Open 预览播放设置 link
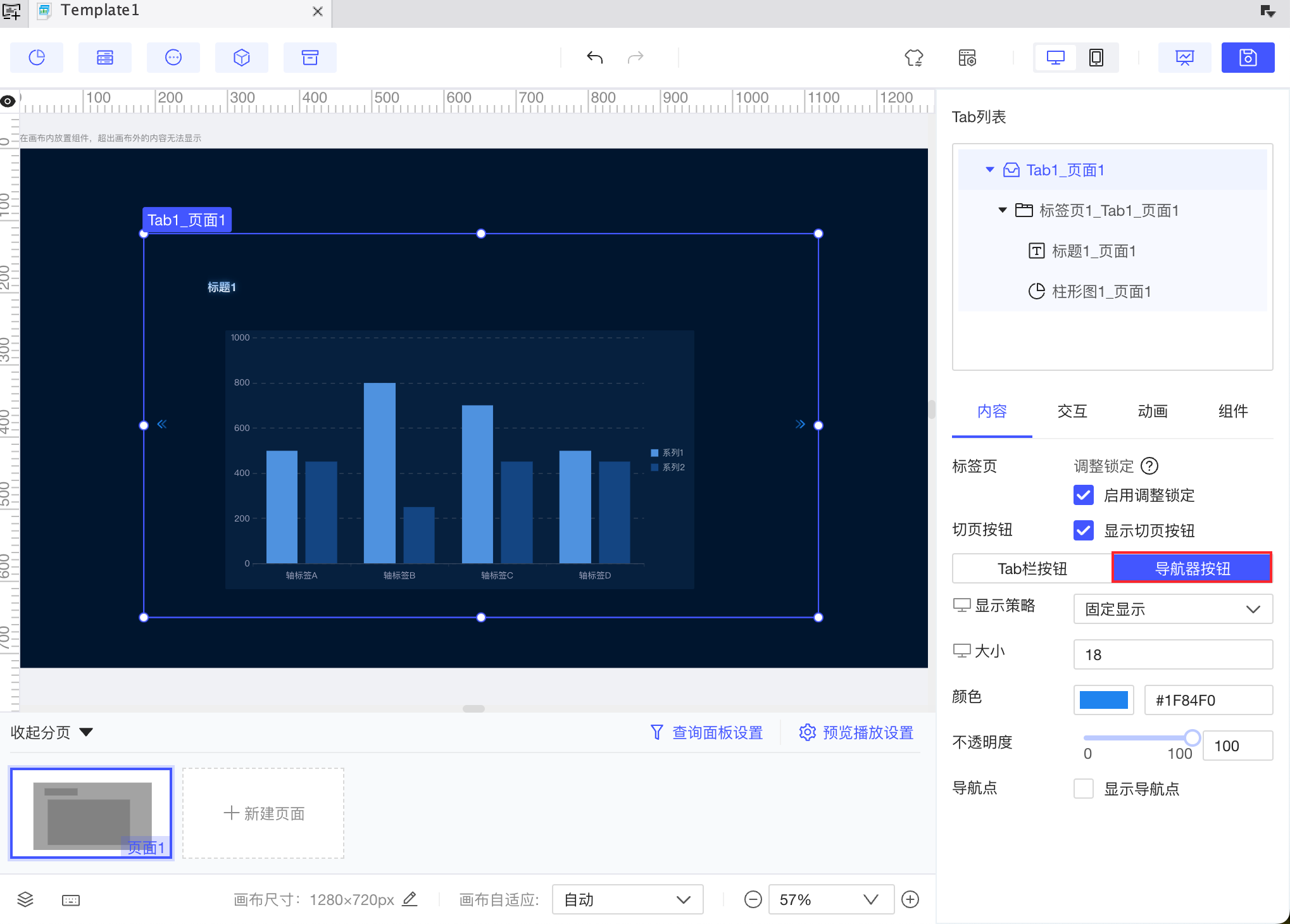 868,732
